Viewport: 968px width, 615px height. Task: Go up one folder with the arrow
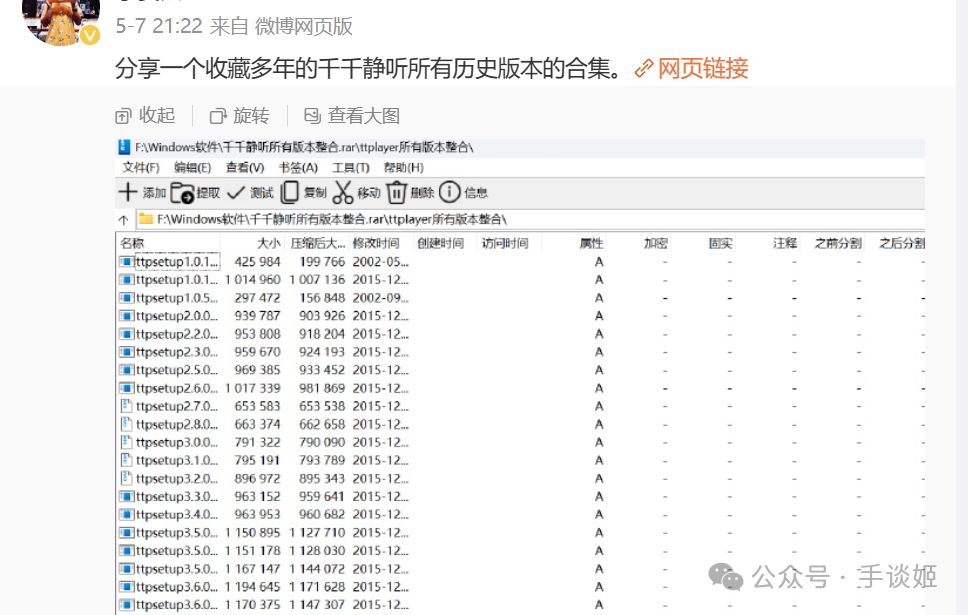(x=123, y=220)
